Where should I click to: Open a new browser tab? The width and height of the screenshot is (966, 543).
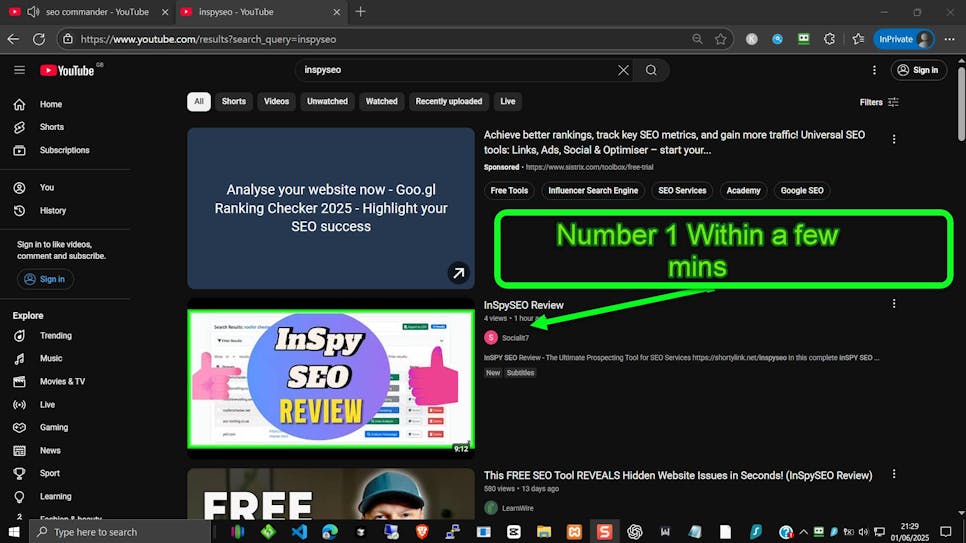pyautogui.click(x=360, y=12)
